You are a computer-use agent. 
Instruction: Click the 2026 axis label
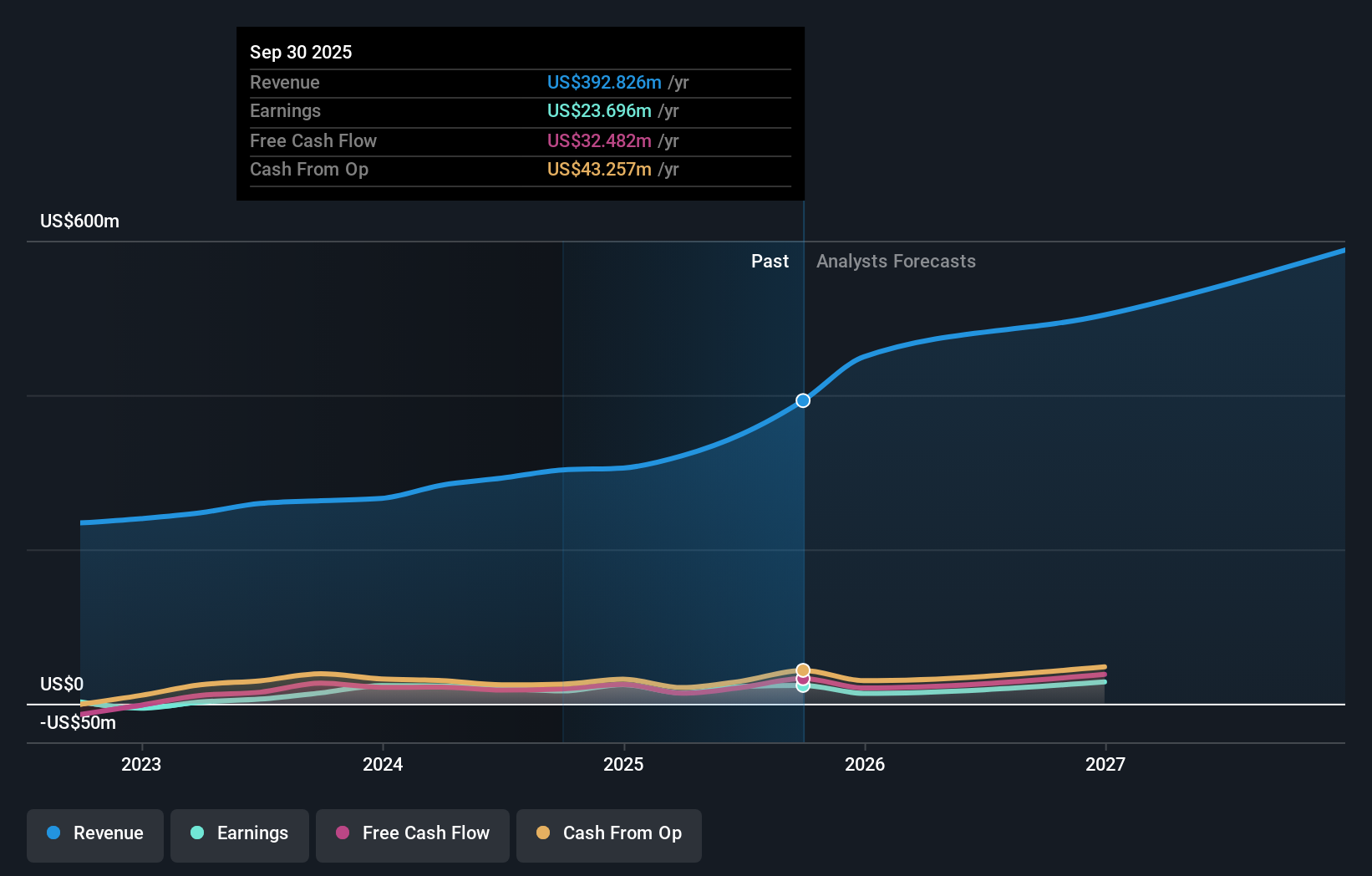866,763
